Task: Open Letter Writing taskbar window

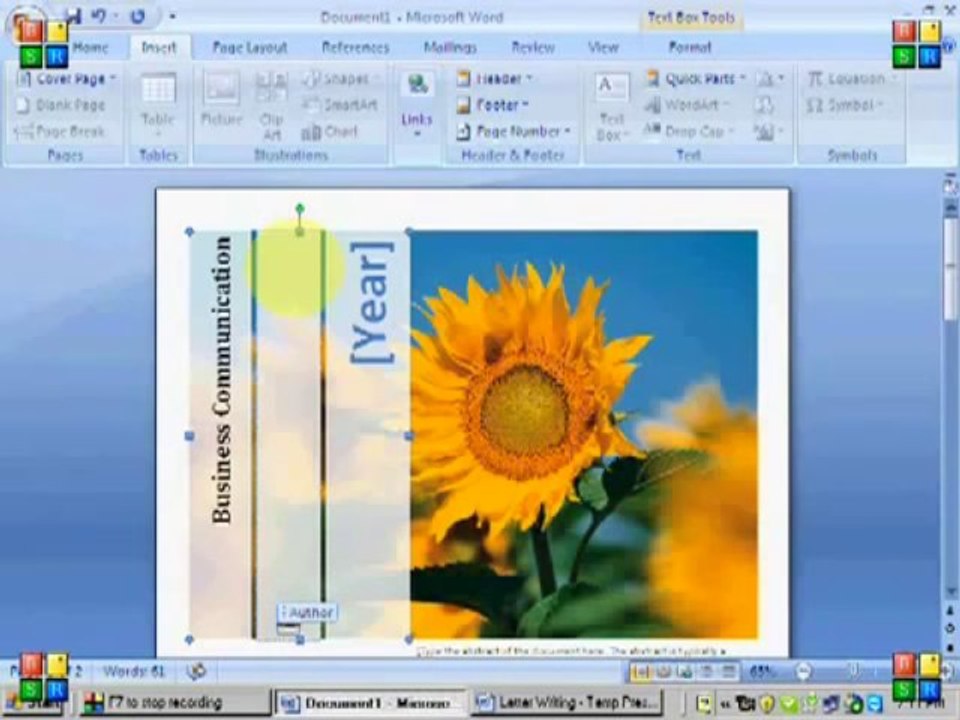Action: point(568,703)
